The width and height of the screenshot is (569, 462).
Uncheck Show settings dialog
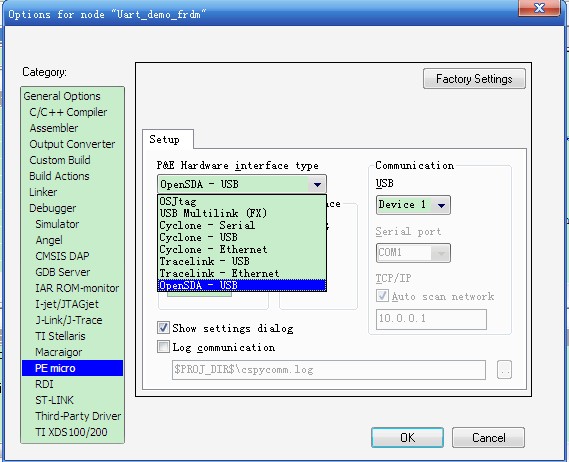pyautogui.click(x=163, y=328)
